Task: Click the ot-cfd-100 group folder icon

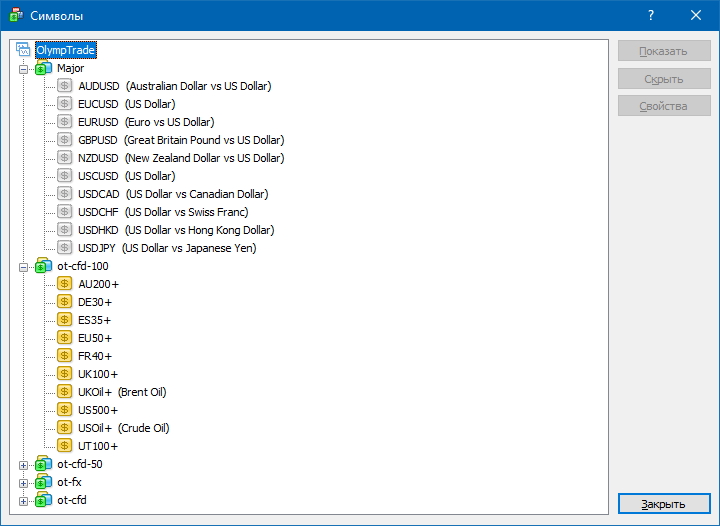Action: pos(43,266)
